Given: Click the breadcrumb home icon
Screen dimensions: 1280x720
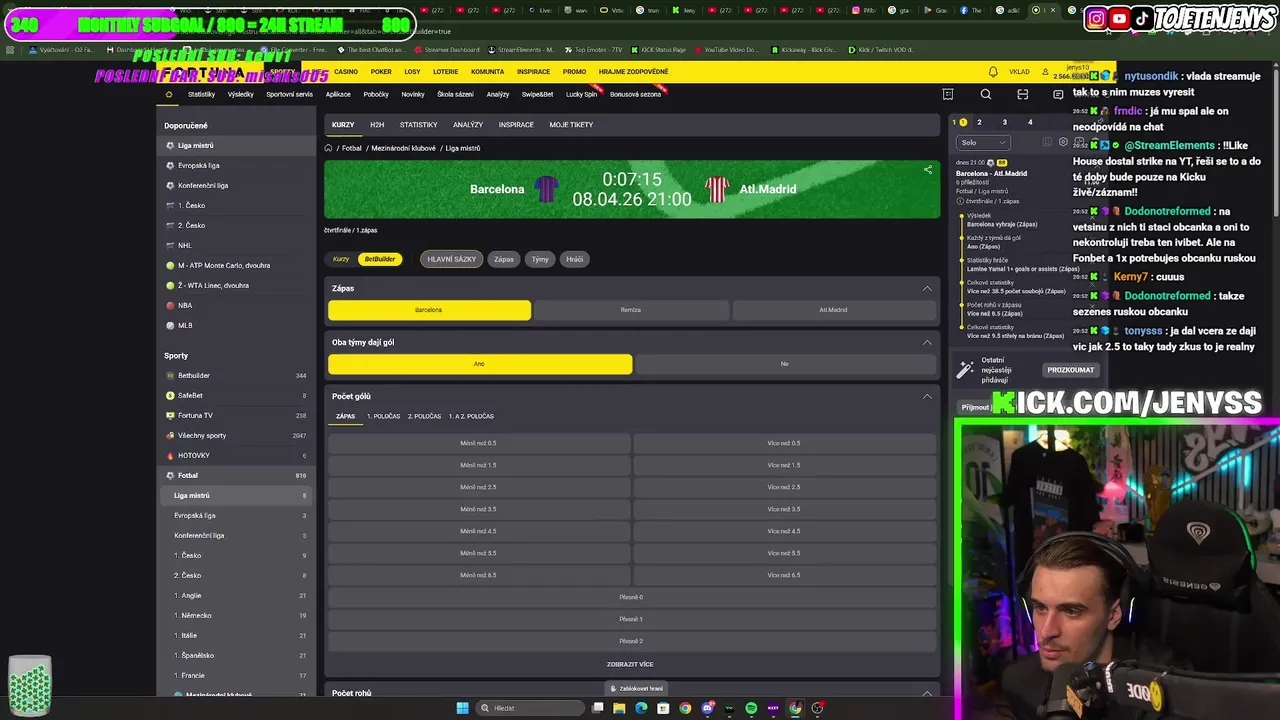Looking at the screenshot, I should [328, 148].
